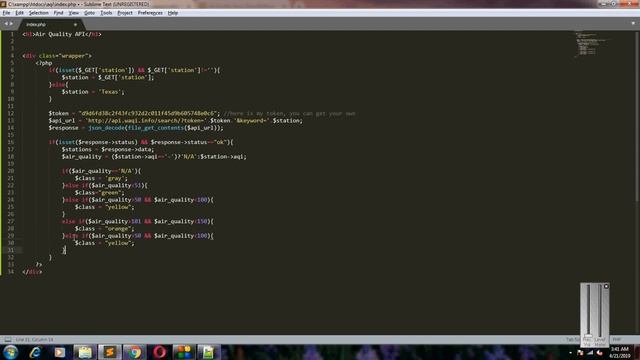The height and width of the screenshot is (360, 640).
Task: Show hidden system tray icons
Action: (x=571, y=353)
